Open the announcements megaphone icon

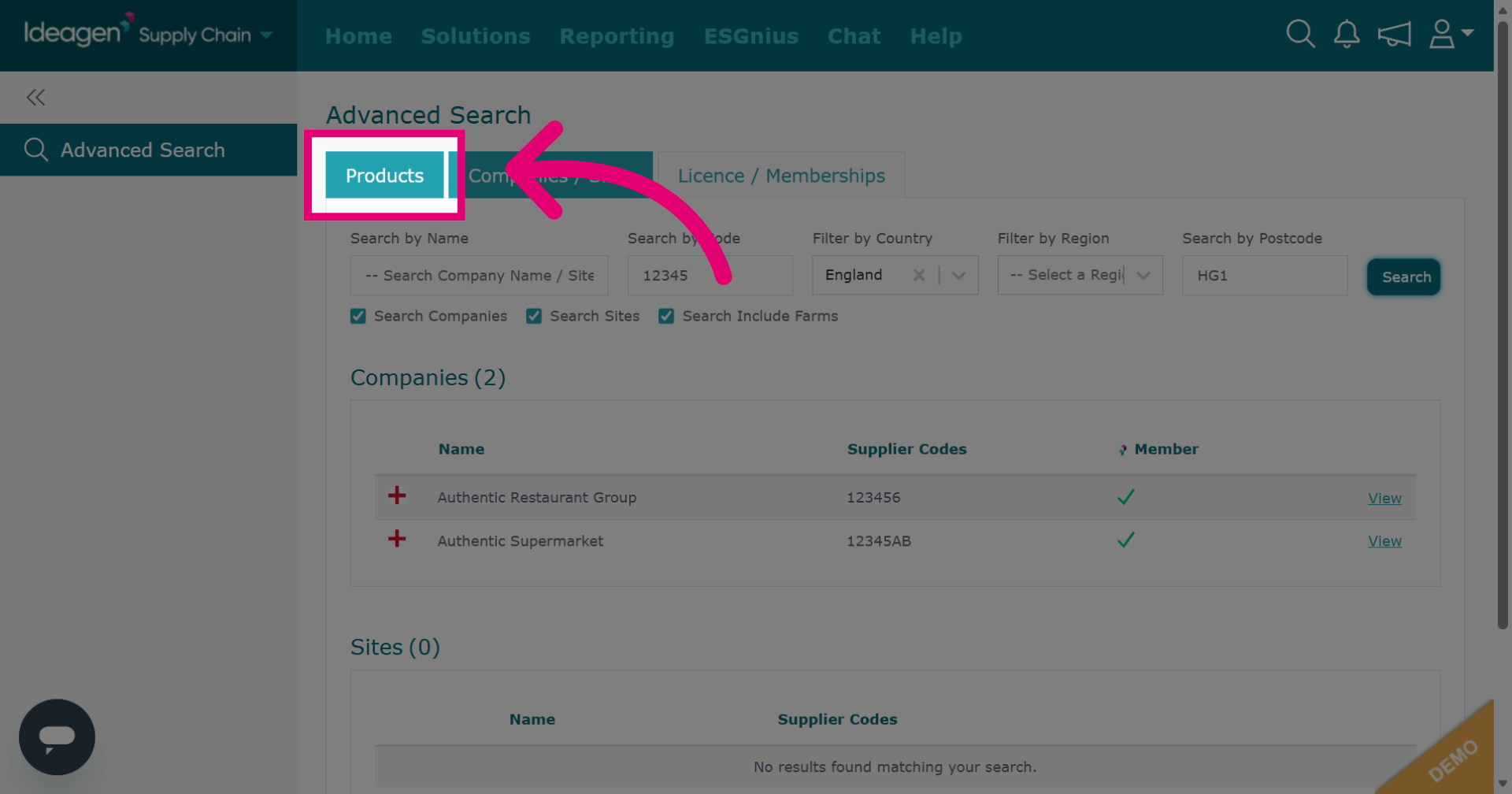tap(1394, 35)
